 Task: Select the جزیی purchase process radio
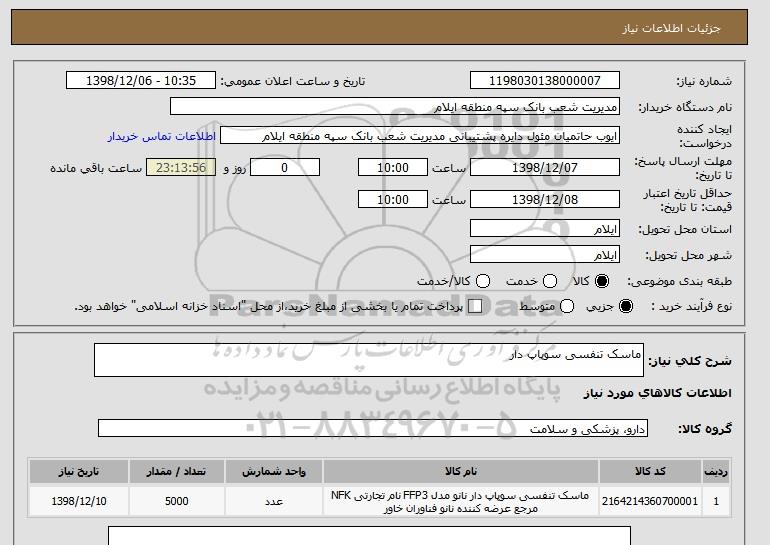click(626, 306)
